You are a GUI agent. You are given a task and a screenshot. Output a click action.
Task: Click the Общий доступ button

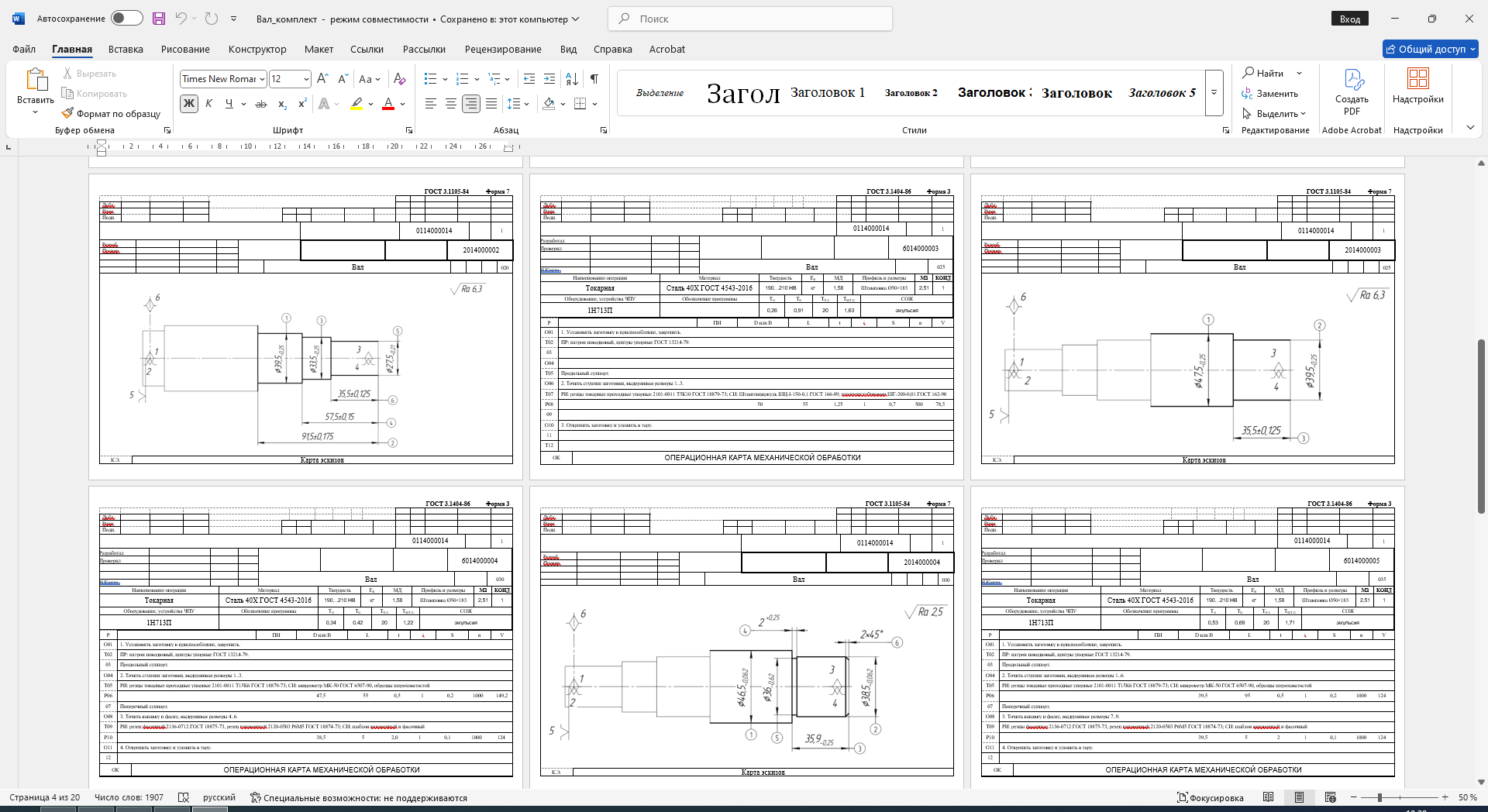1431,49
